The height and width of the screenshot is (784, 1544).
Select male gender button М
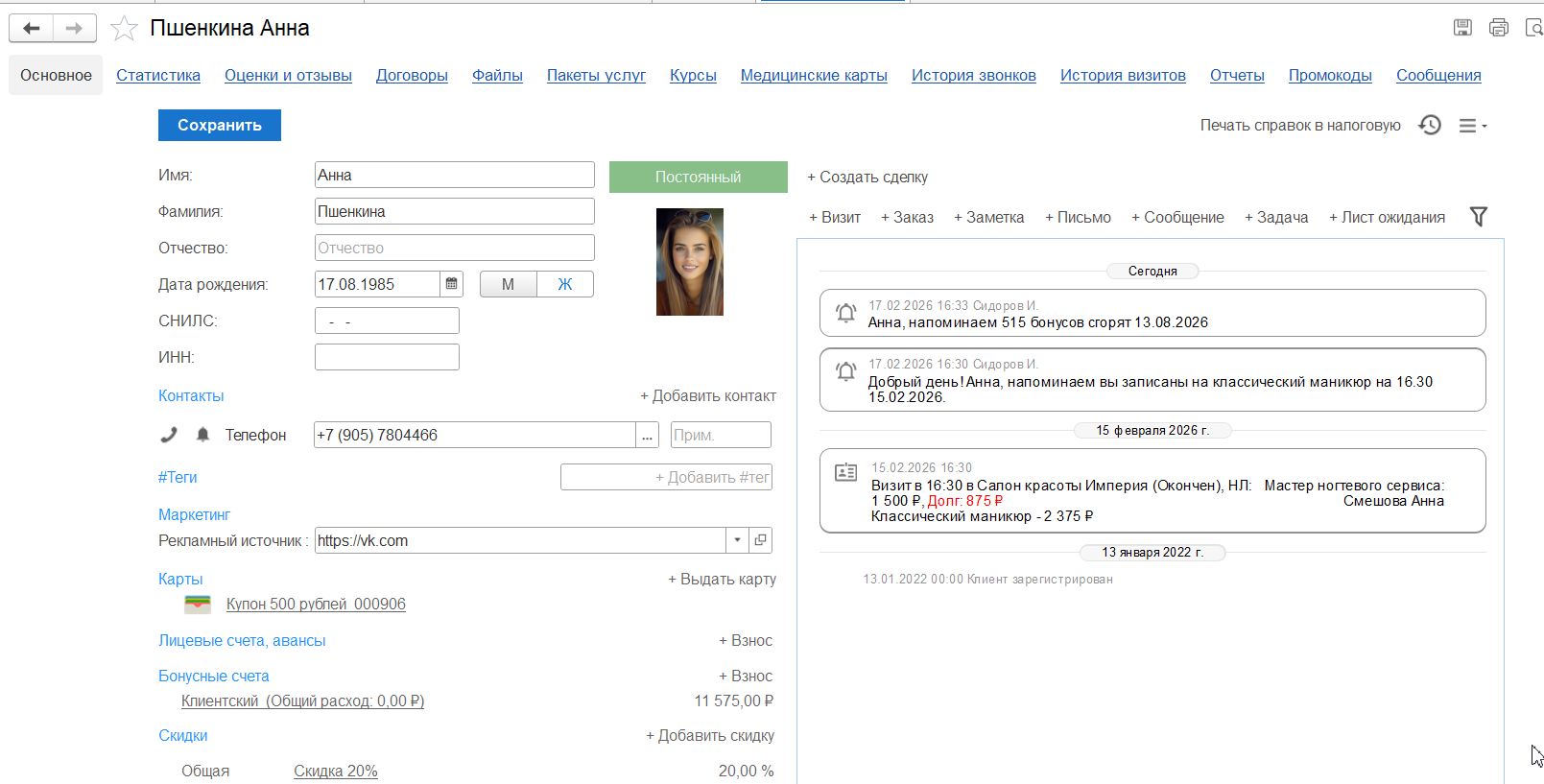pos(508,284)
